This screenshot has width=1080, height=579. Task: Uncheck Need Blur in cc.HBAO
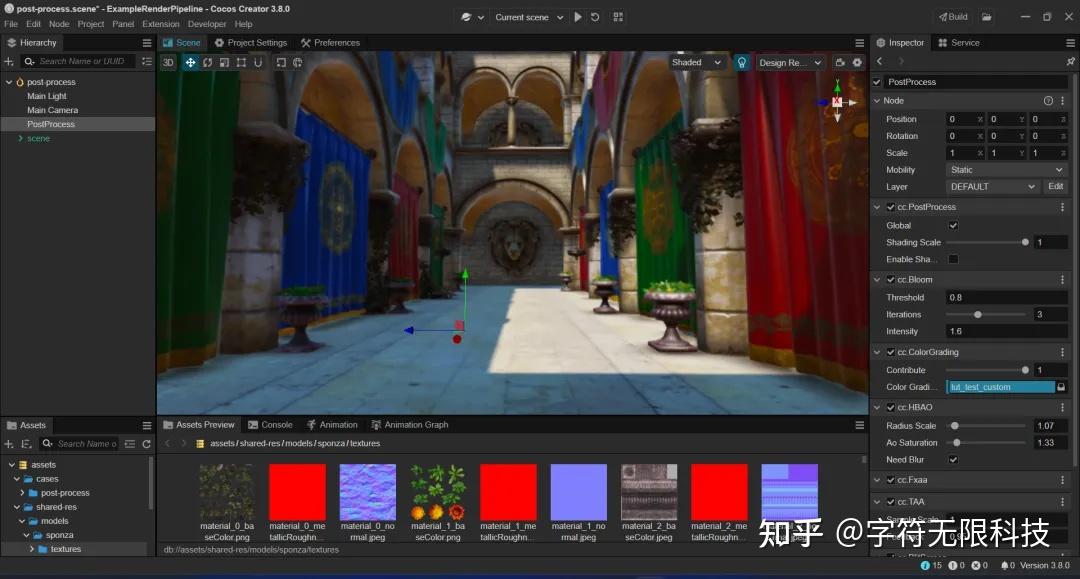pyautogui.click(x=951, y=459)
